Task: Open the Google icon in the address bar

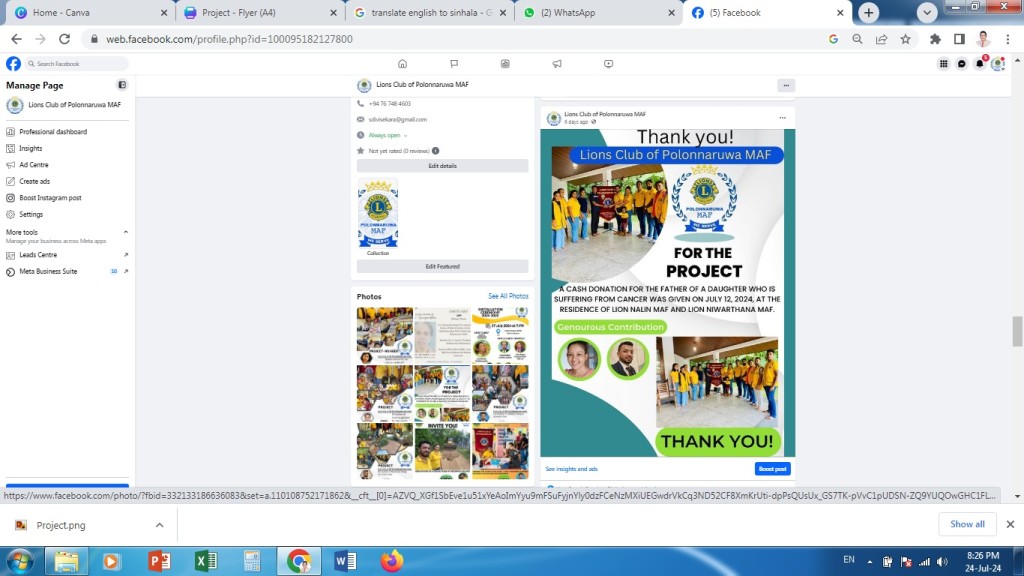Action: [833, 39]
